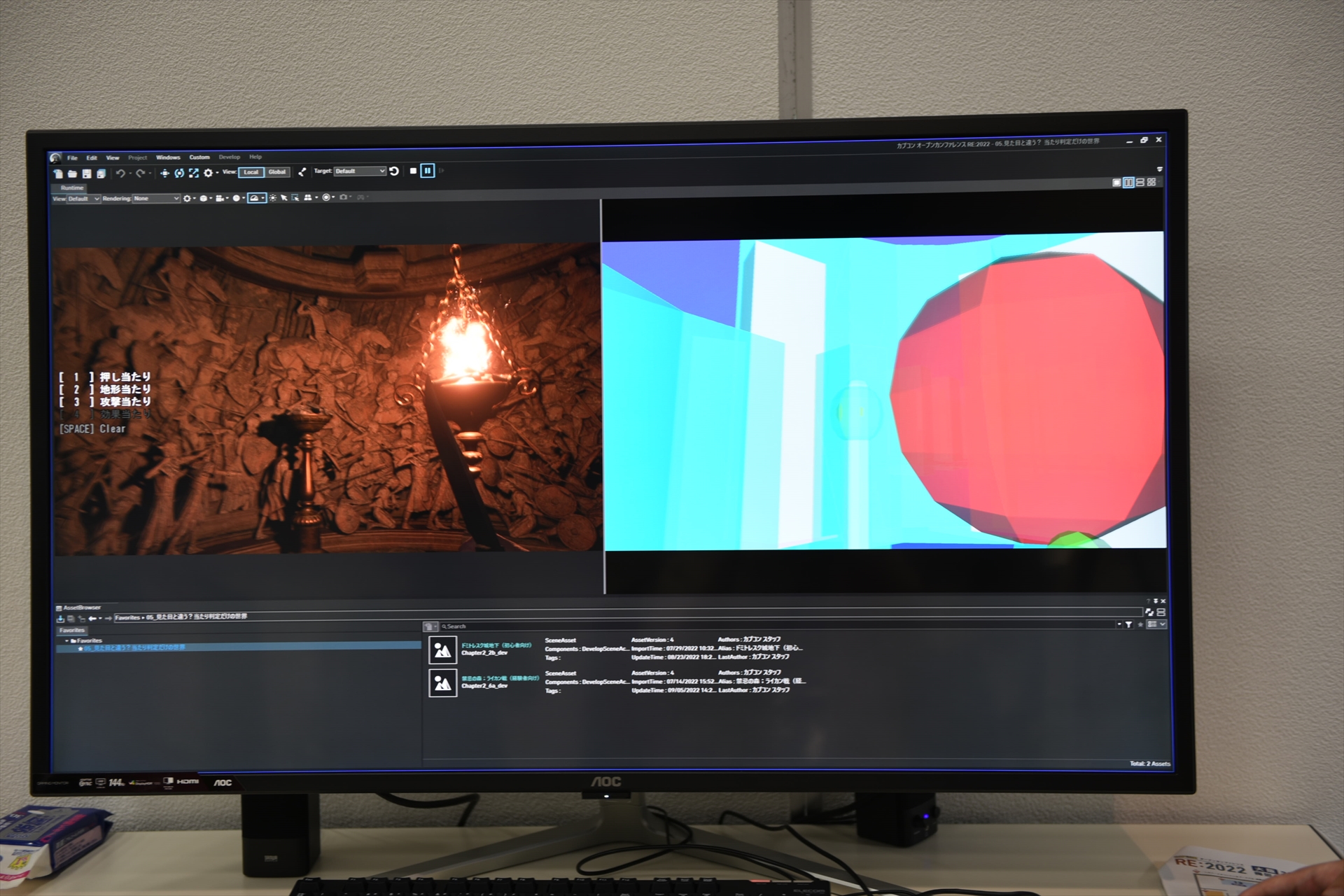Click the Save file toolbar icon
1344x896 pixels.
[87, 174]
